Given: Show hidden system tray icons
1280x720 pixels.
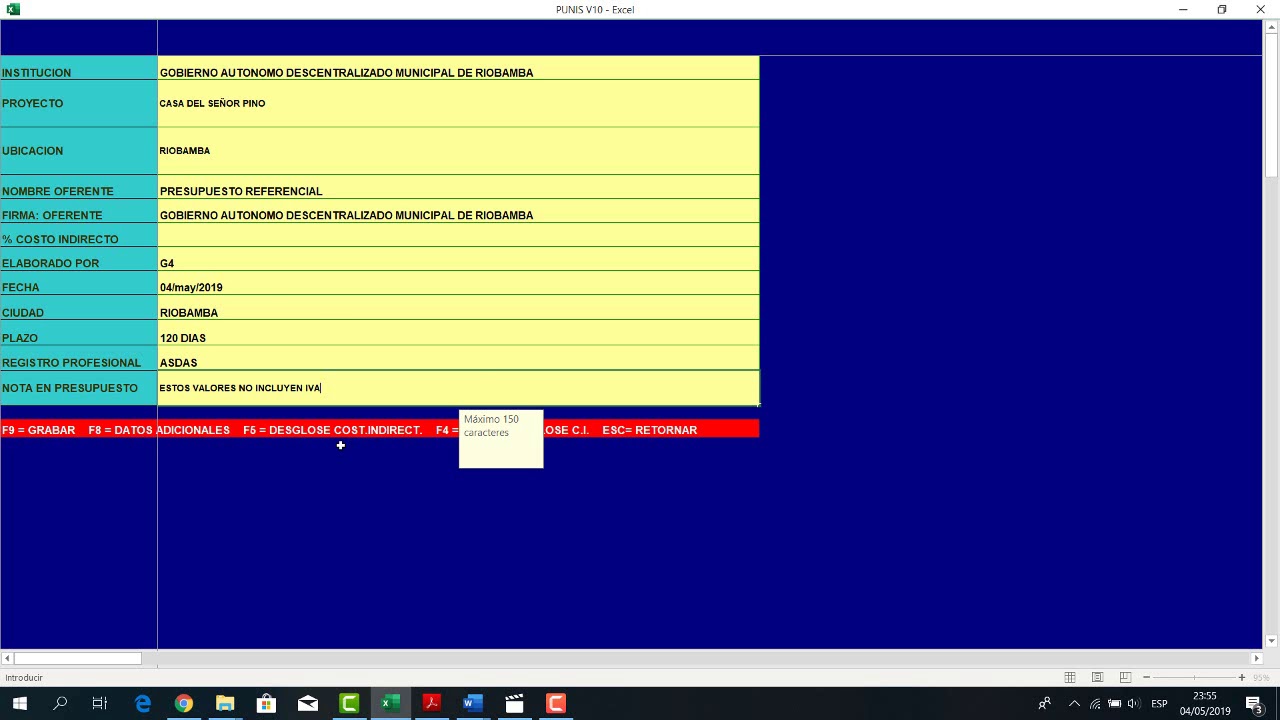Looking at the screenshot, I should (1075, 703).
